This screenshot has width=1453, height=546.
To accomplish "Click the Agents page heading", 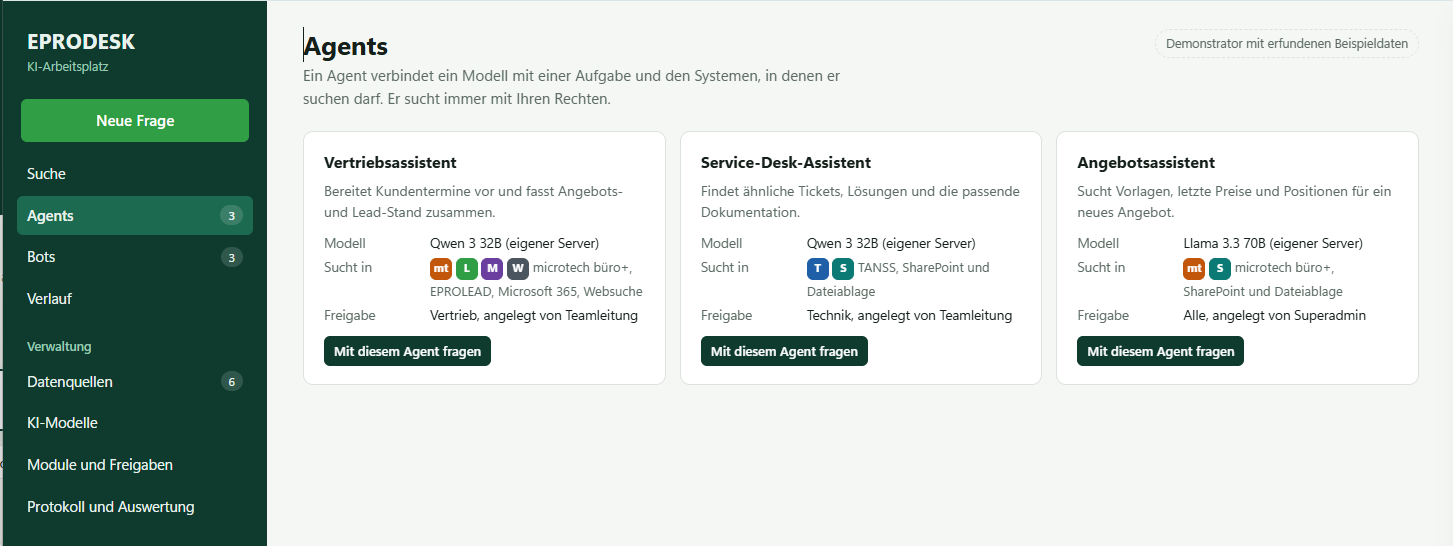I will [346, 46].
